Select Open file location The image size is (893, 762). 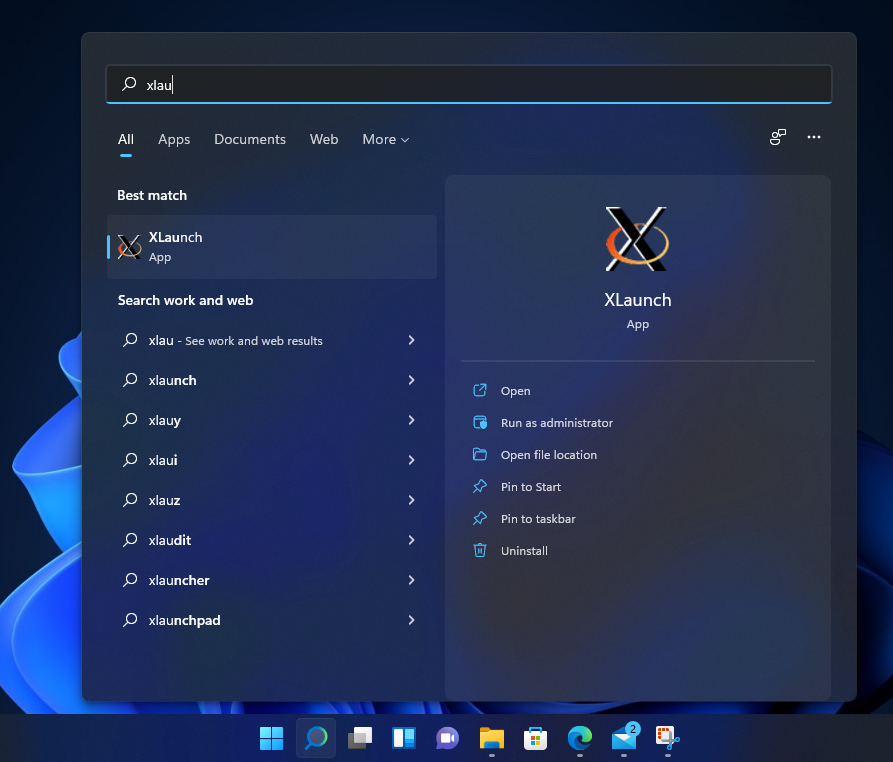coord(549,454)
